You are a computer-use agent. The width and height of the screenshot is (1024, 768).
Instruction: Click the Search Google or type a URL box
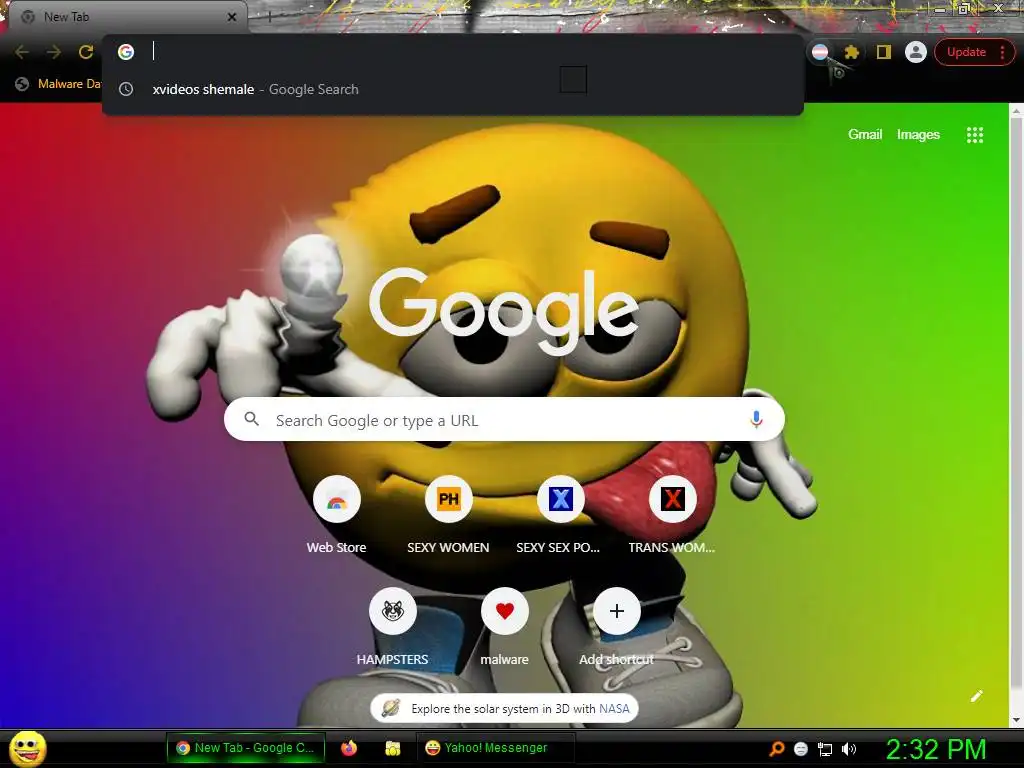click(504, 420)
